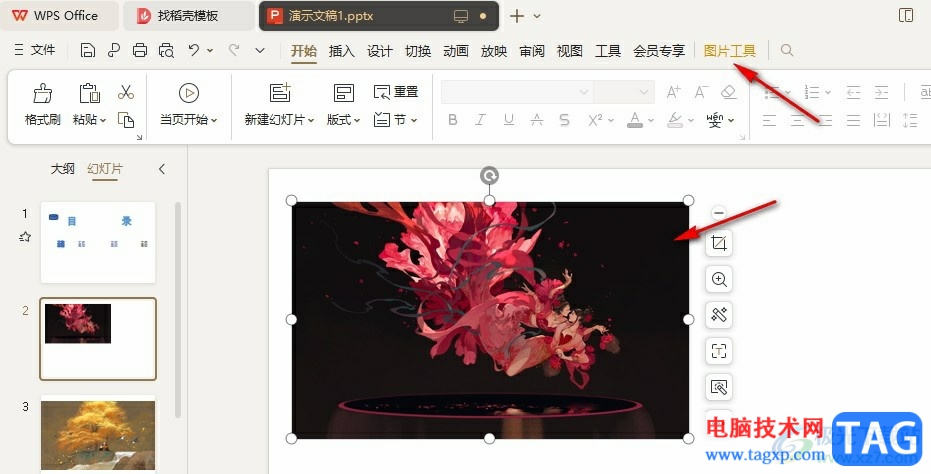Image resolution: width=931 pixels, height=474 pixels.
Task: Click the image rotation handle
Action: [489, 176]
